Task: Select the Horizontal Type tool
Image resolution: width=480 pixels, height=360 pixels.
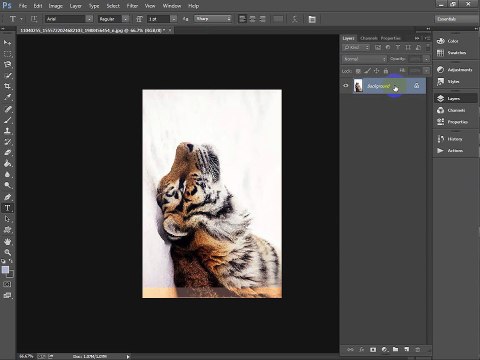Action: pyautogui.click(x=7, y=208)
